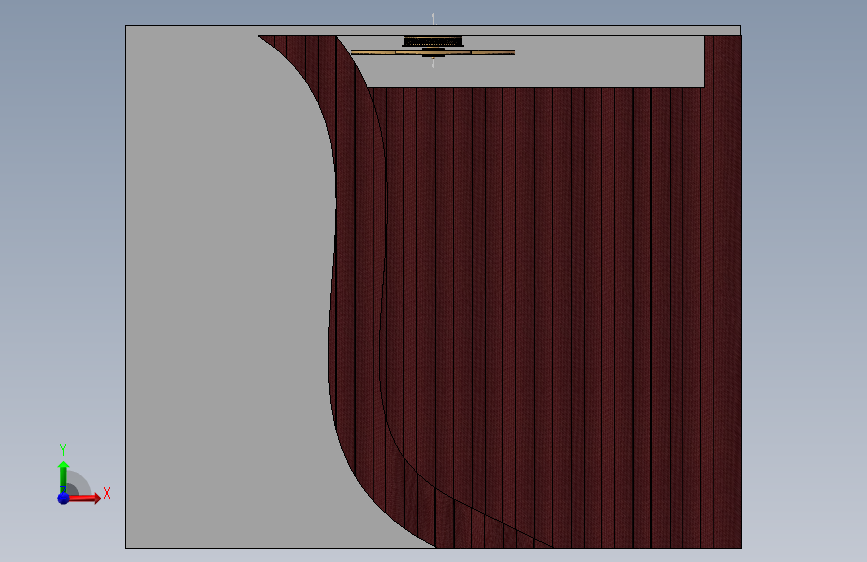
Task: Select the black fan motor housing
Action: pos(433,41)
